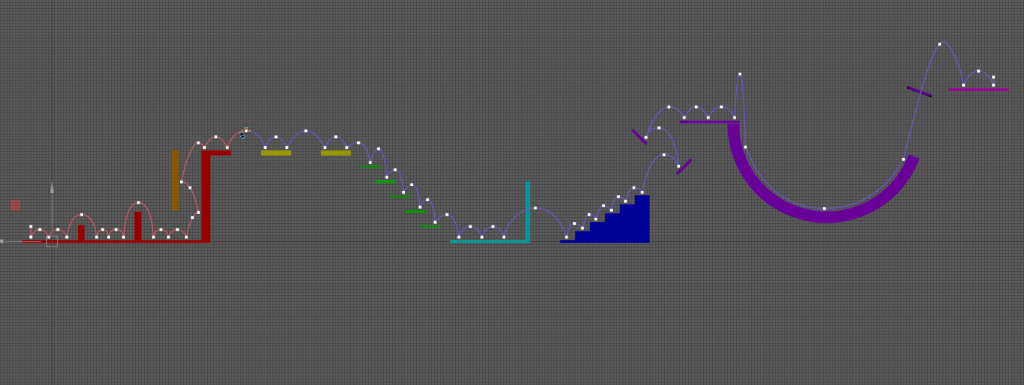Select the topmost green step
This screenshot has width=1024, height=385.
pyautogui.click(x=370, y=166)
